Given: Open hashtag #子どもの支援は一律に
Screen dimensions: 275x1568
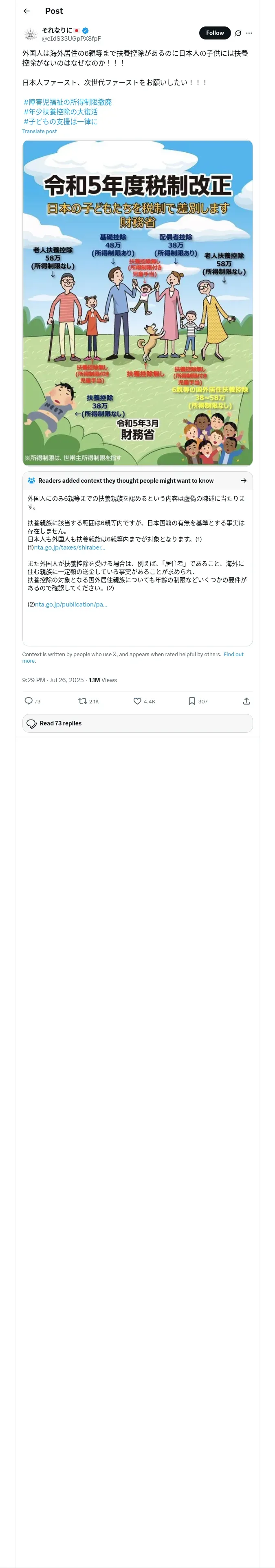Looking at the screenshot, I should coord(60,122).
